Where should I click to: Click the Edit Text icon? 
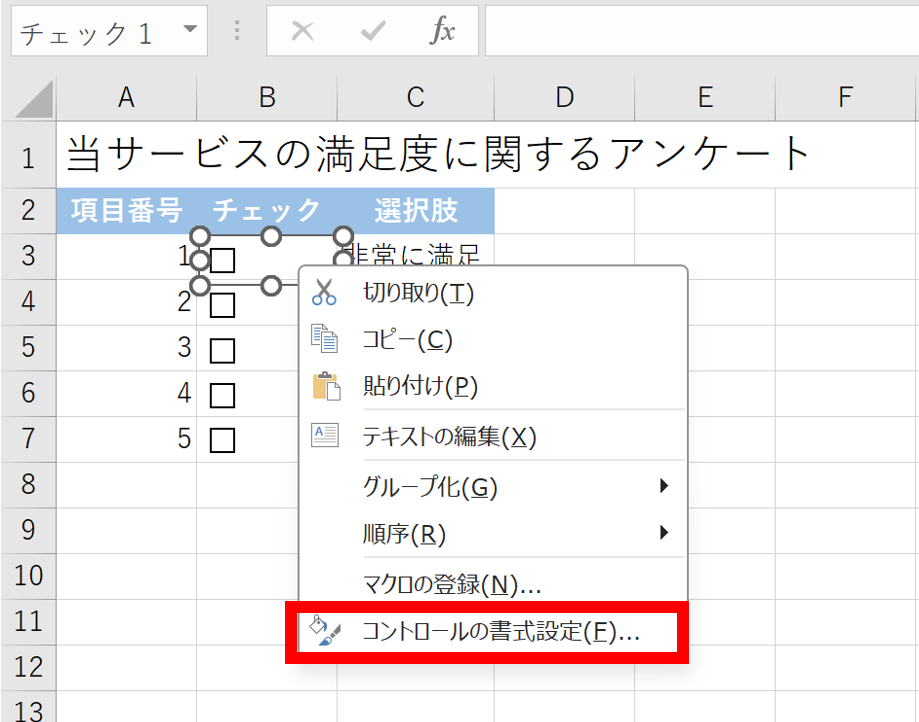point(325,436)
